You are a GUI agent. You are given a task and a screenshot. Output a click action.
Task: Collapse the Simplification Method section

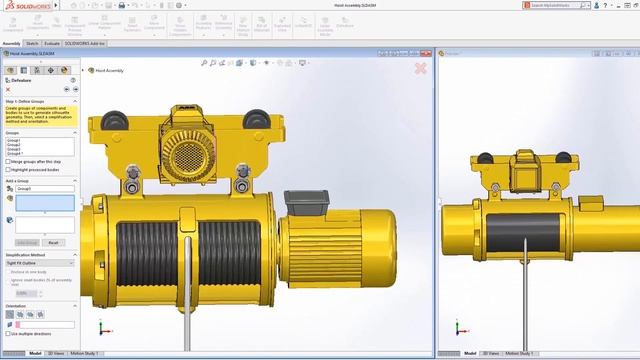pos(75,255)
